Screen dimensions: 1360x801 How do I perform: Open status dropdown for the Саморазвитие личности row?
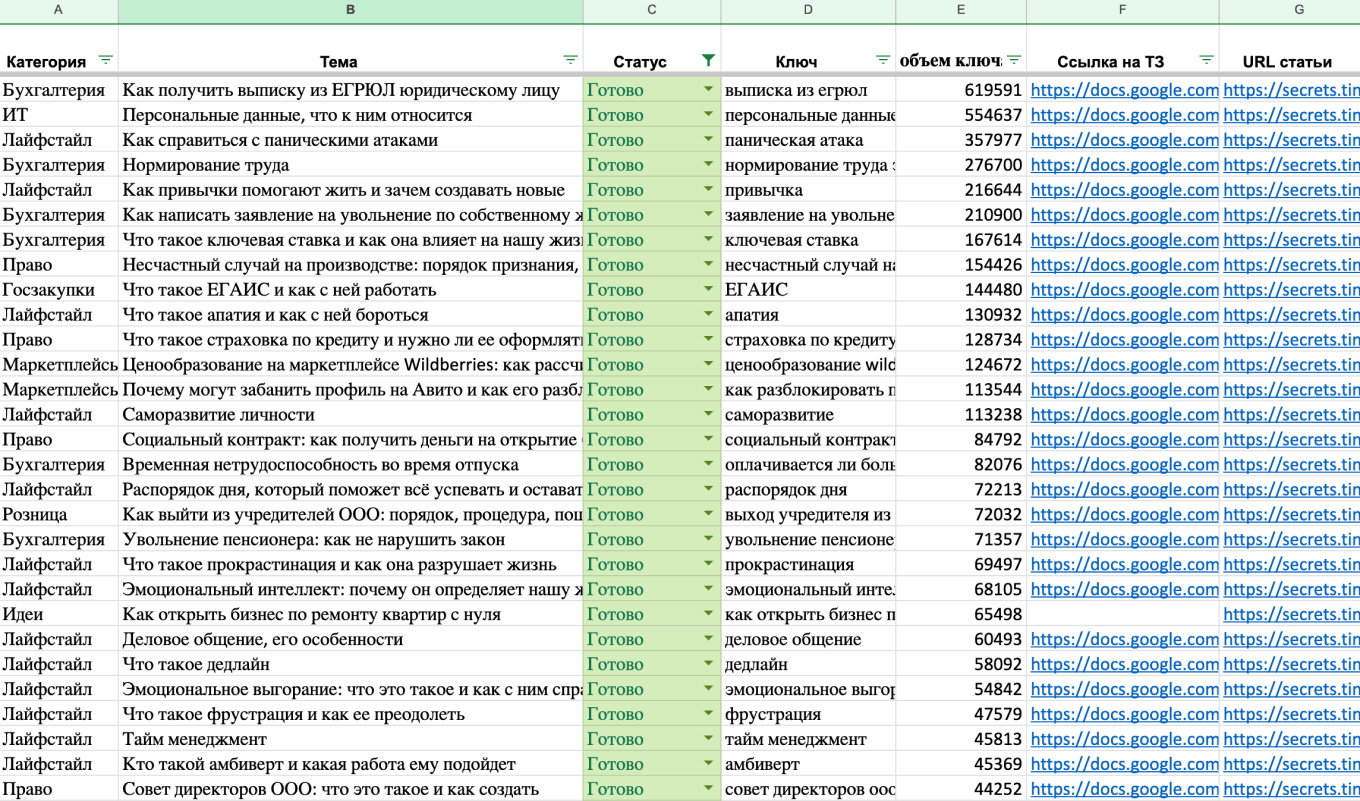[x=708, y=415]
